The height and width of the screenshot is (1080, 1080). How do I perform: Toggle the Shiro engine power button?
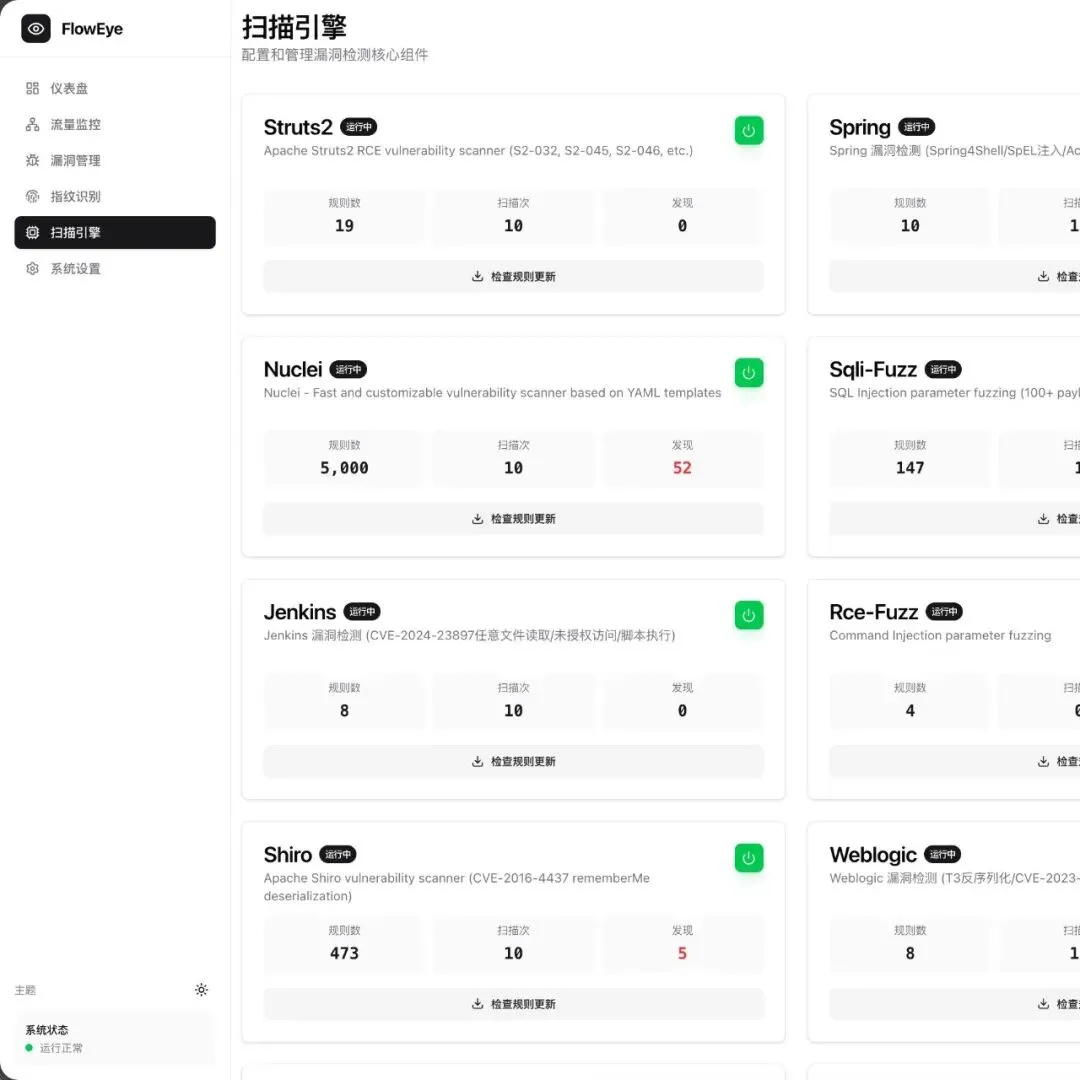749,858
